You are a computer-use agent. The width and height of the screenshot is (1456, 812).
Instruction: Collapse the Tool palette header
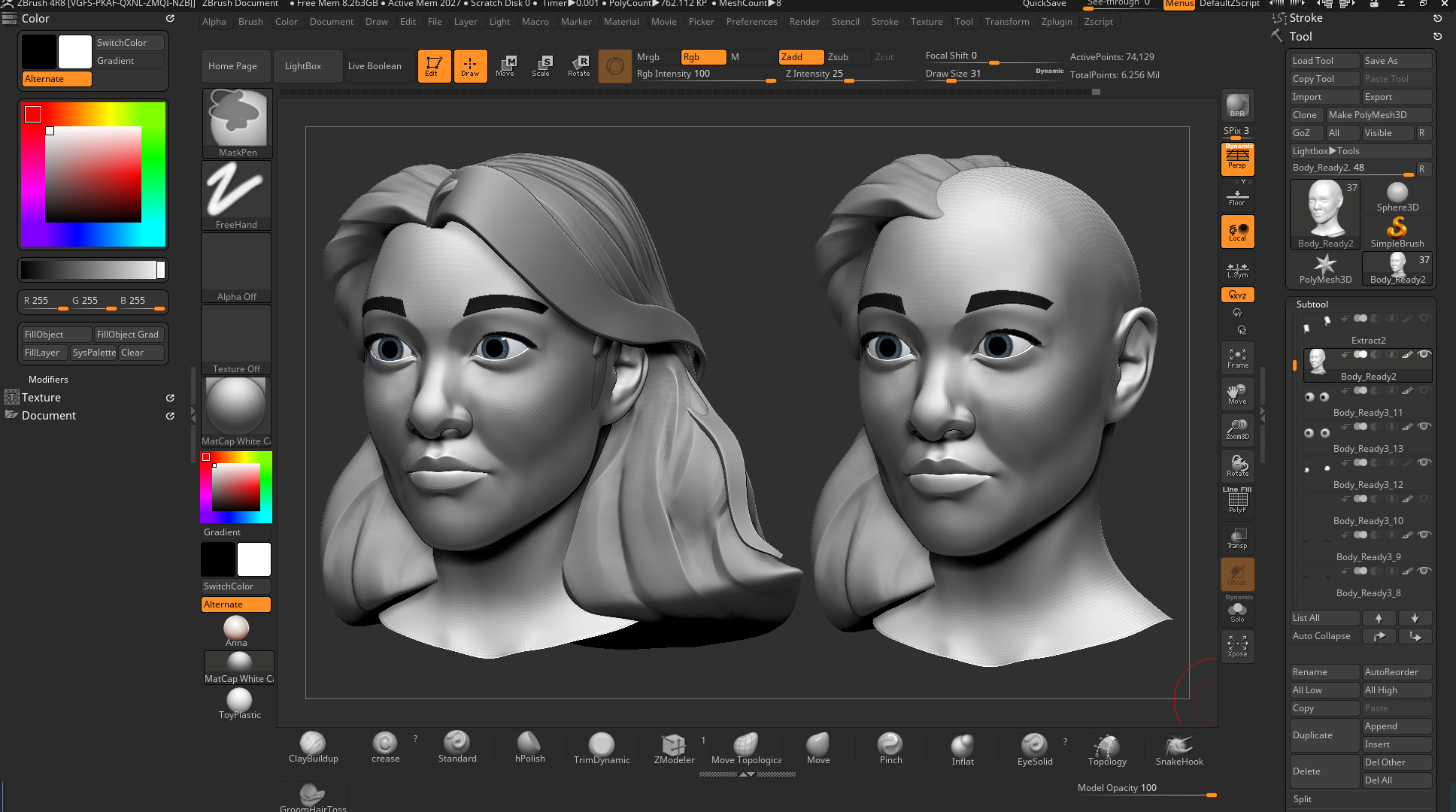pos(1300,36)
